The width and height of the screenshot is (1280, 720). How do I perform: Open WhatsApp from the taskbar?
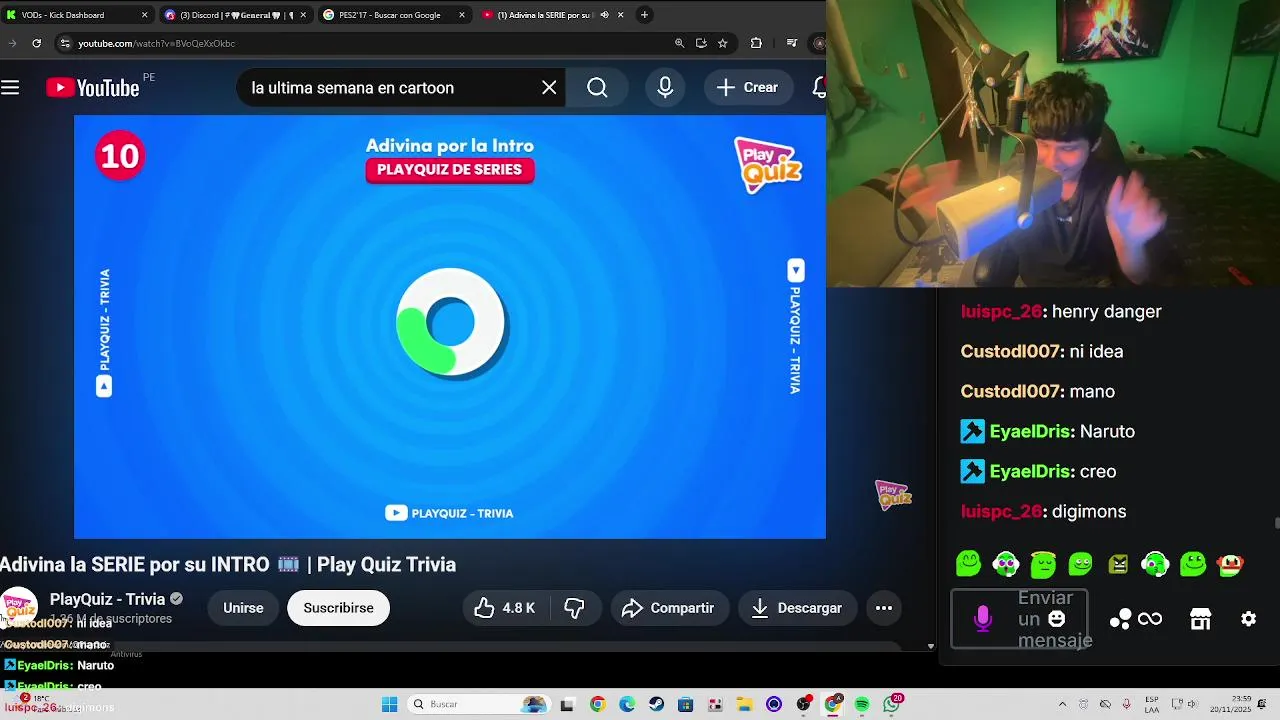click(891, 704)
